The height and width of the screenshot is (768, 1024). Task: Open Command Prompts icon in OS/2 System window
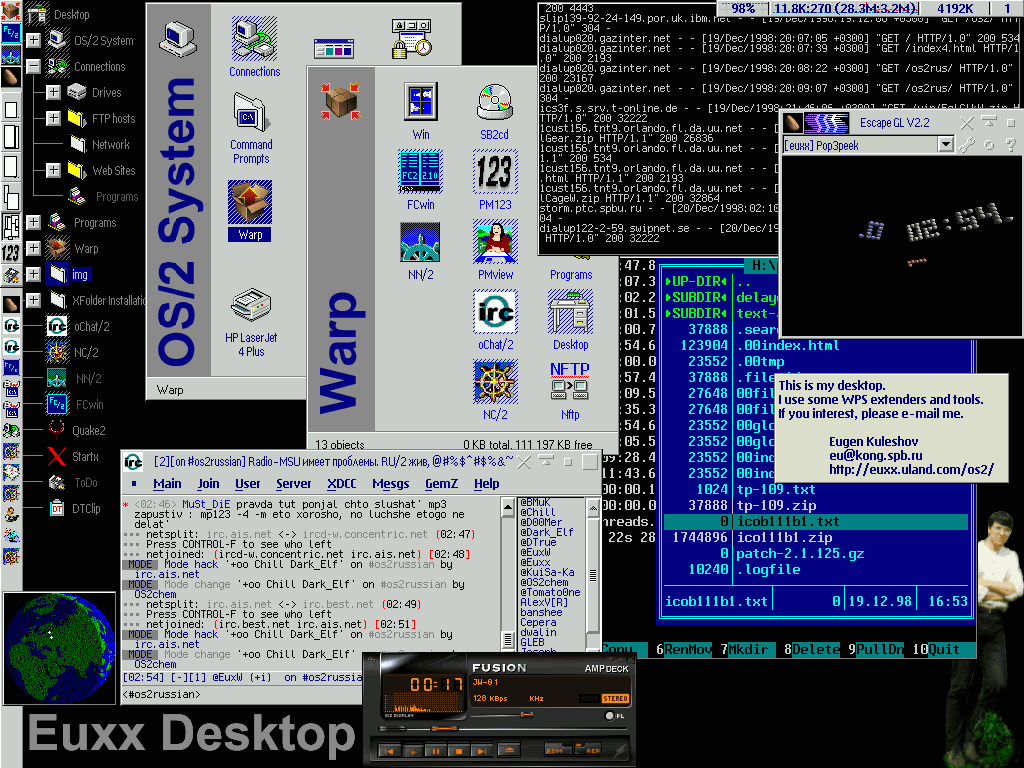250,113
